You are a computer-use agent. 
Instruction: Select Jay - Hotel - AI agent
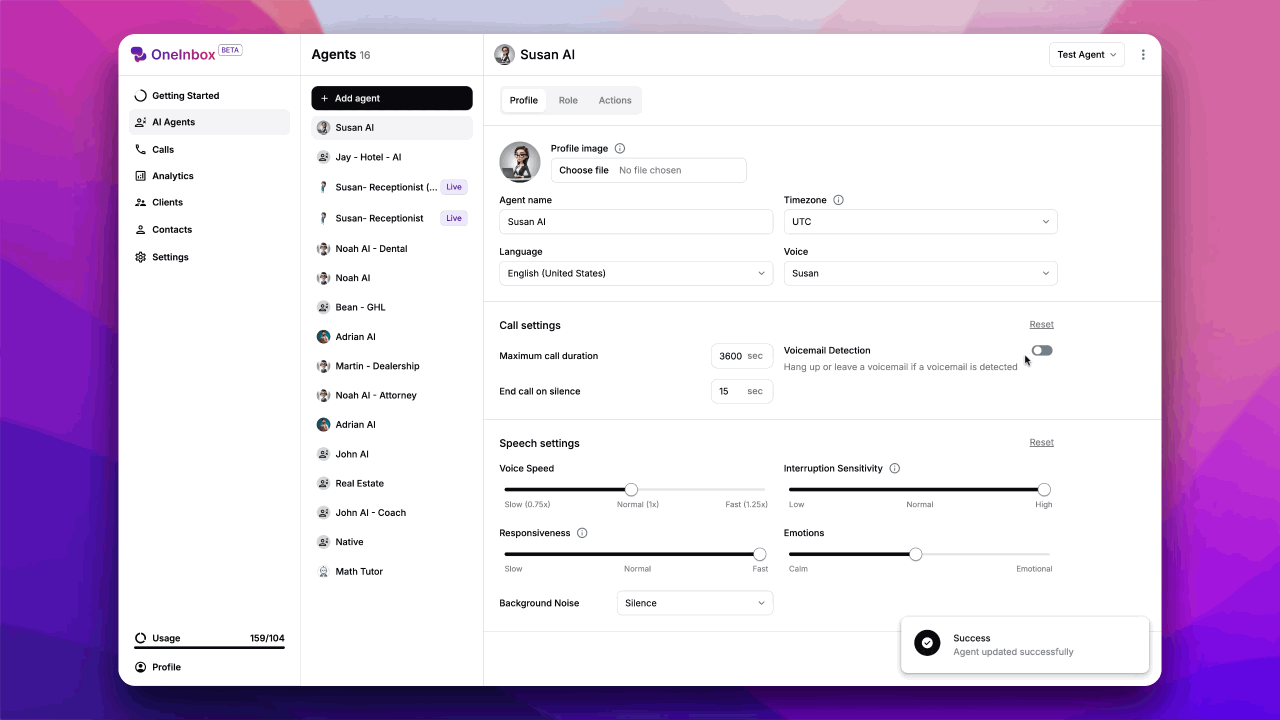pyautogui.click(x=392, y=157)
